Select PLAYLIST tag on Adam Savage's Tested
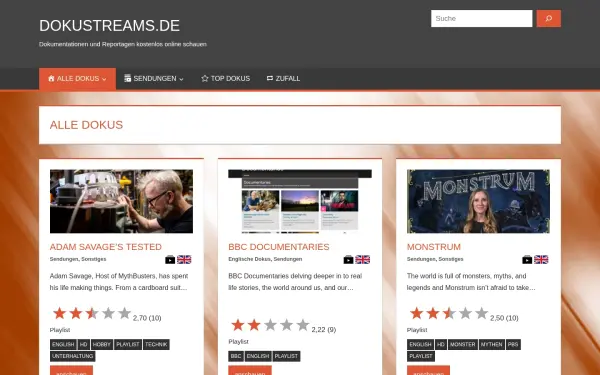This screenshot has height=375, width=600. click(128, 344)
